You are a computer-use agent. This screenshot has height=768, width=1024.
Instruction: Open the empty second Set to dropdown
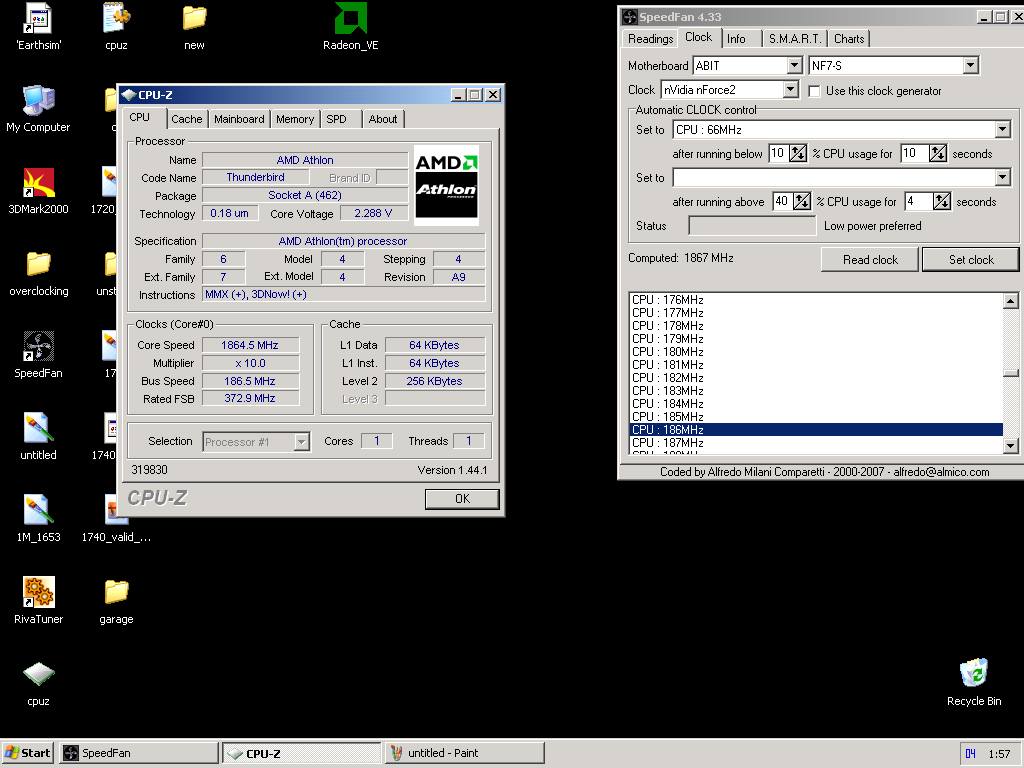point(1003,177)
